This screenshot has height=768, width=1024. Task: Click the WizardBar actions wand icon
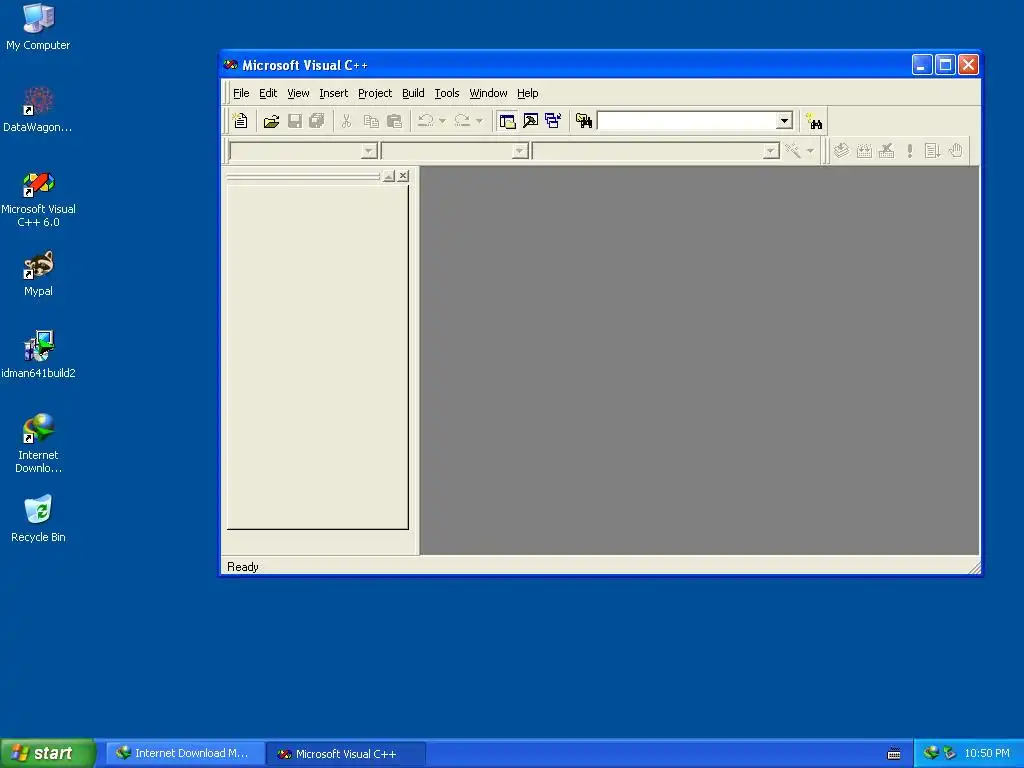pos(793,151)
